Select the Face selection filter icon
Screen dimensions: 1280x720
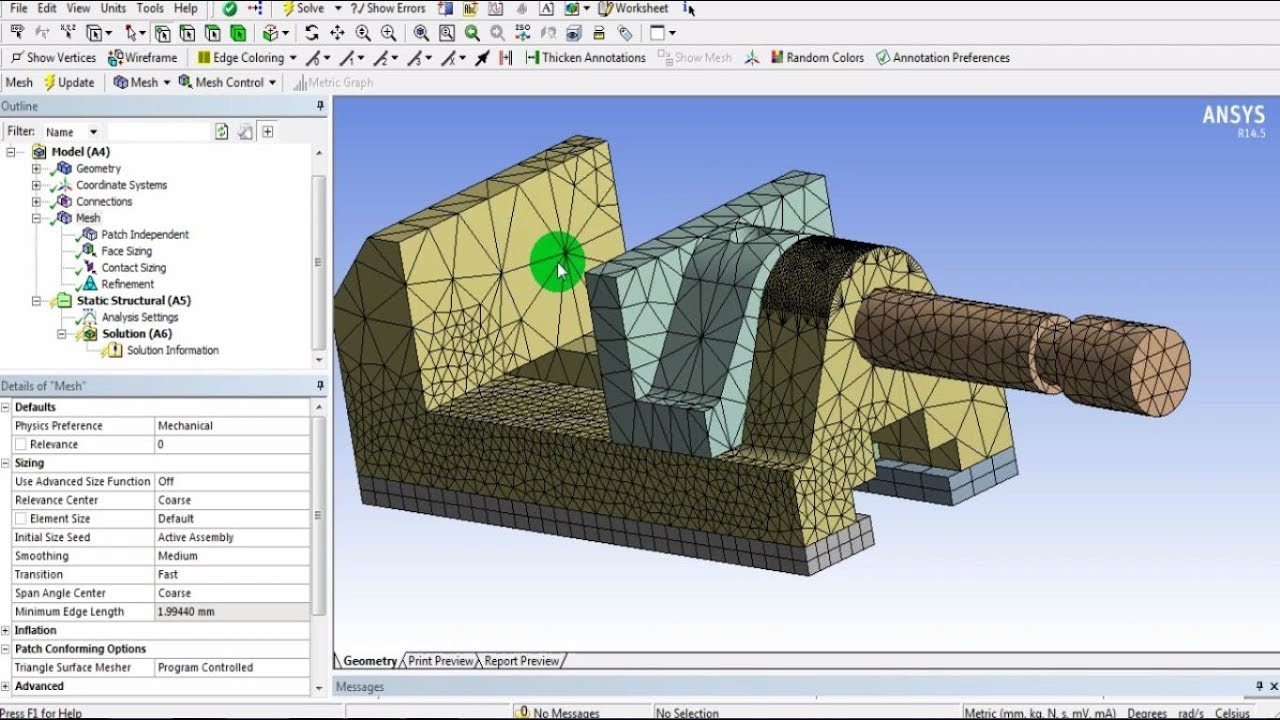click(212, 33)
